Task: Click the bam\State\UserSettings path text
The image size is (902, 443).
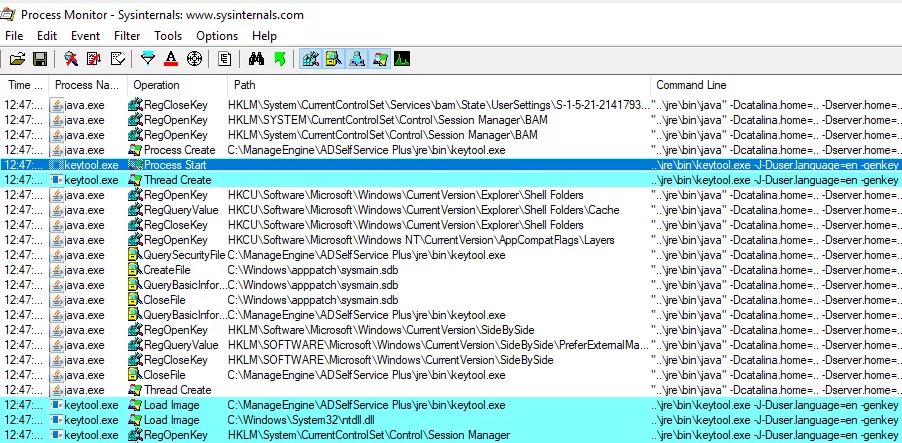Action: pyautogui.click(x=438, y=105)
